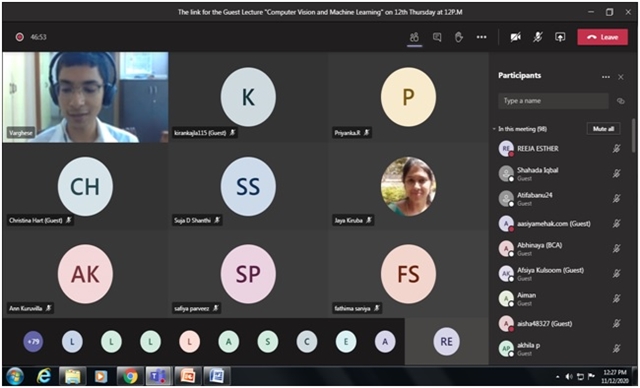Viewport: 640px width, 388px height.
Task: Open the share content tray icon
Action: click(560, 37)
